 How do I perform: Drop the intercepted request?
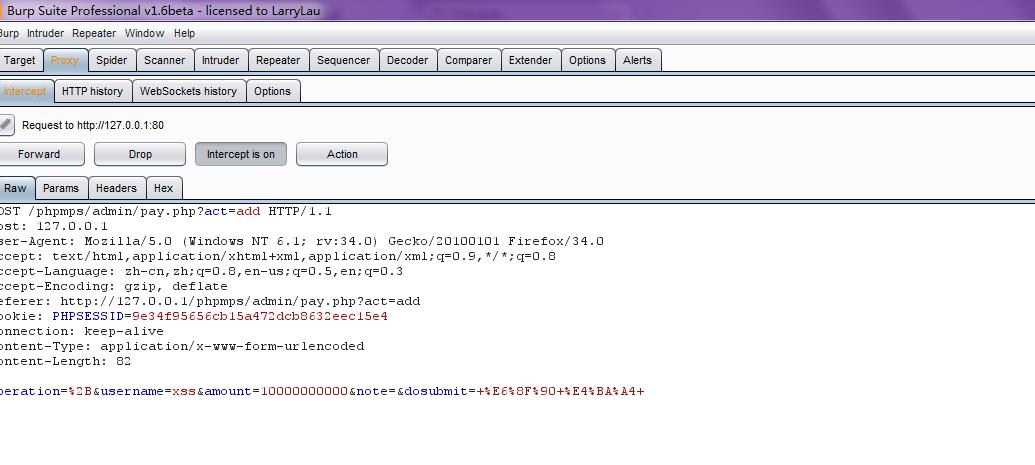(x=140, y=154)
